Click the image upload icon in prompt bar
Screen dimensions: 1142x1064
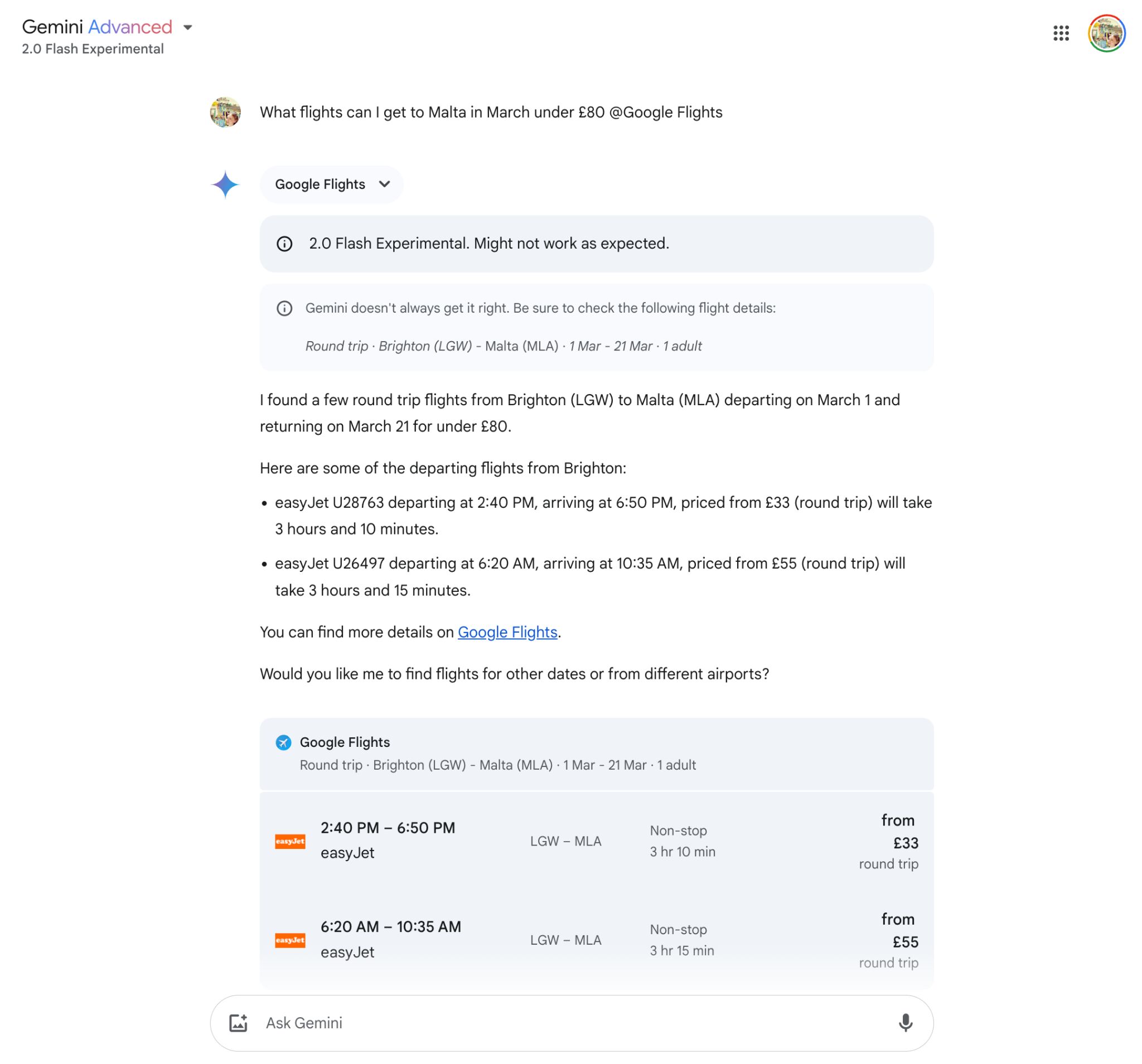click(240, 1023)
